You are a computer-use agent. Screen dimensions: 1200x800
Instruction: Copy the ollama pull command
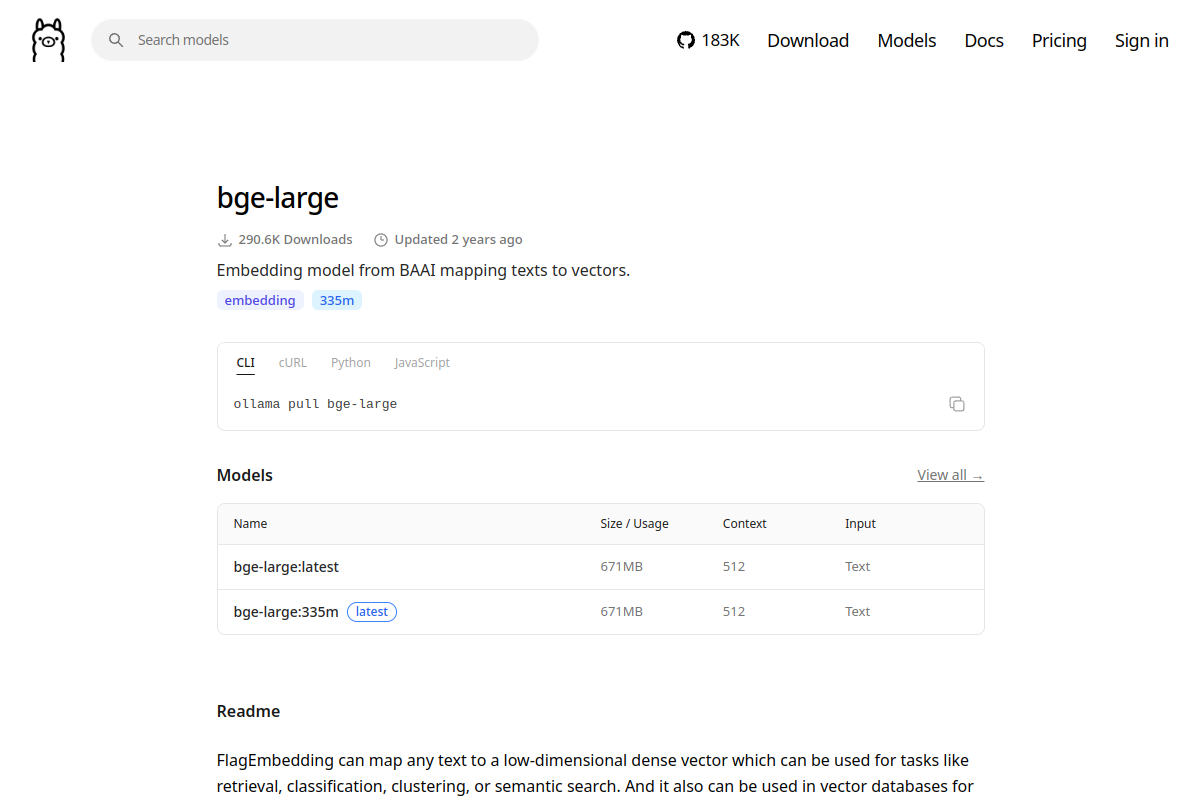click(957, 404)
